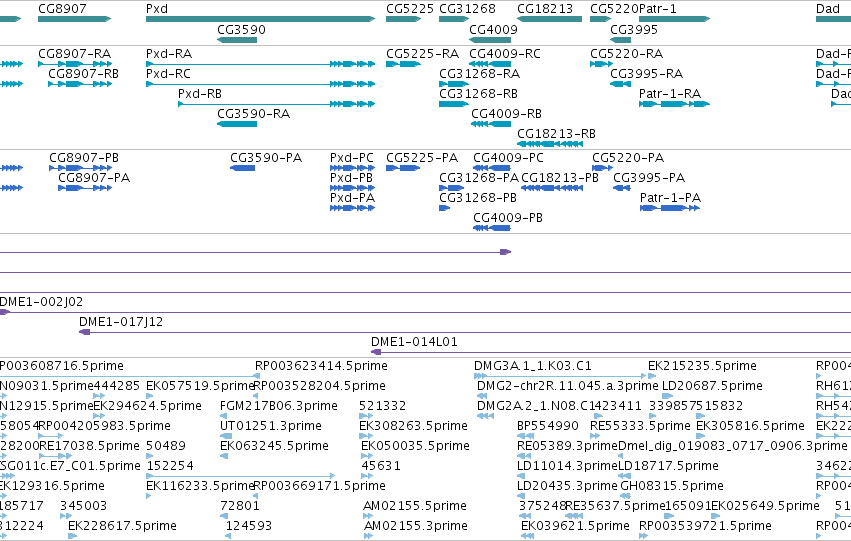Click the Patr-1-PA protein label
Image resolution: width=851 pixels, height=541 pixels.
pos(670,198)
